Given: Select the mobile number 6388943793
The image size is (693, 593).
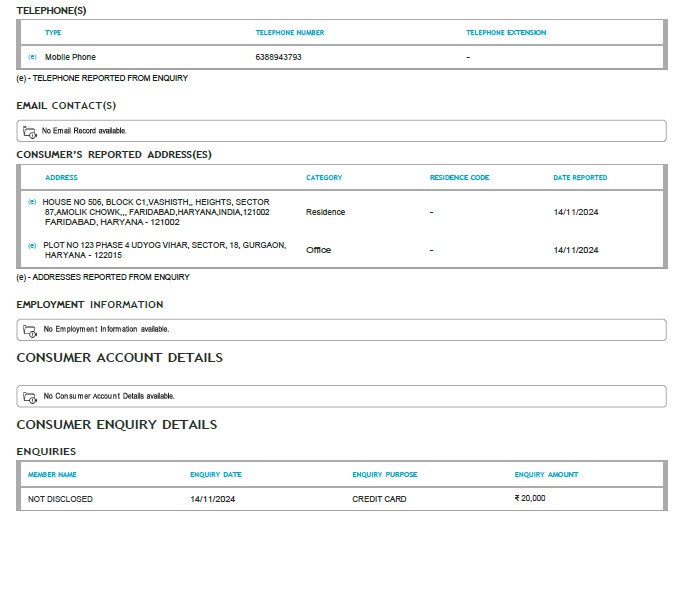Looking at the screenshot, I should point(278,57).
